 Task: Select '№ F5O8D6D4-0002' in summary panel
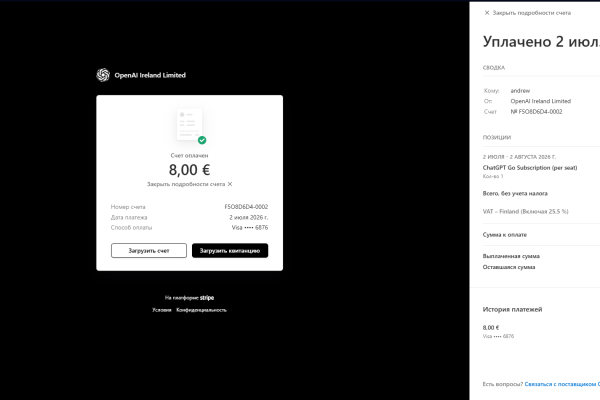[536, 112]
